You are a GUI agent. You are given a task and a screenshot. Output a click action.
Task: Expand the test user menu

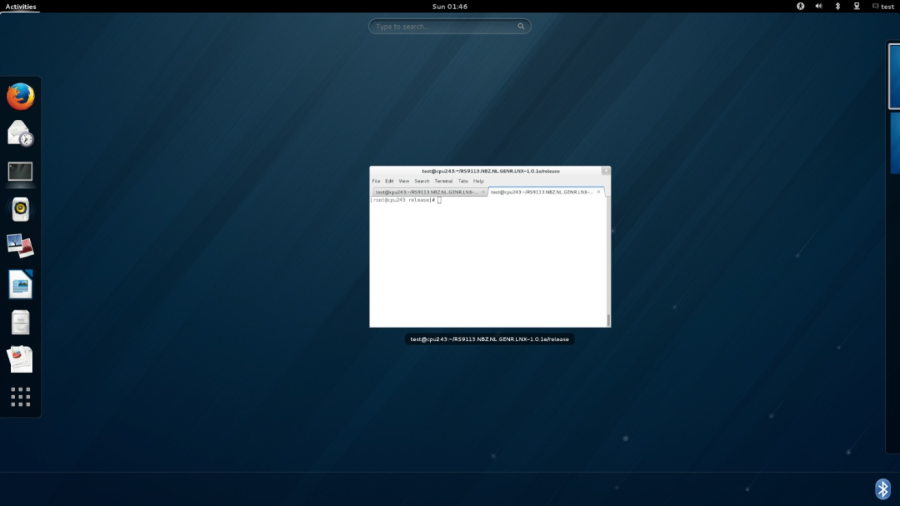click(883, 6)
